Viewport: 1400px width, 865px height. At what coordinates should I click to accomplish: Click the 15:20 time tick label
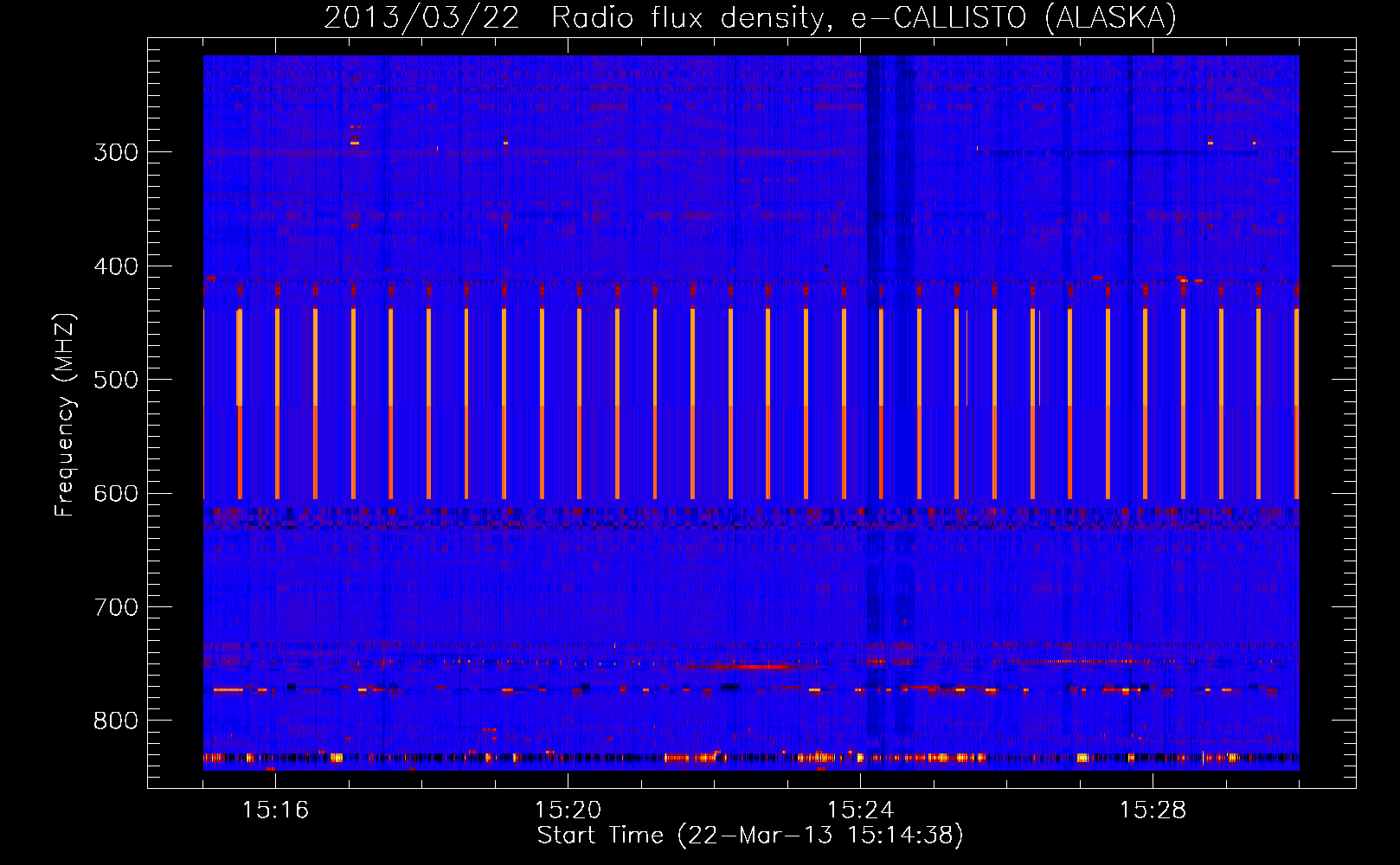(568, 811)
